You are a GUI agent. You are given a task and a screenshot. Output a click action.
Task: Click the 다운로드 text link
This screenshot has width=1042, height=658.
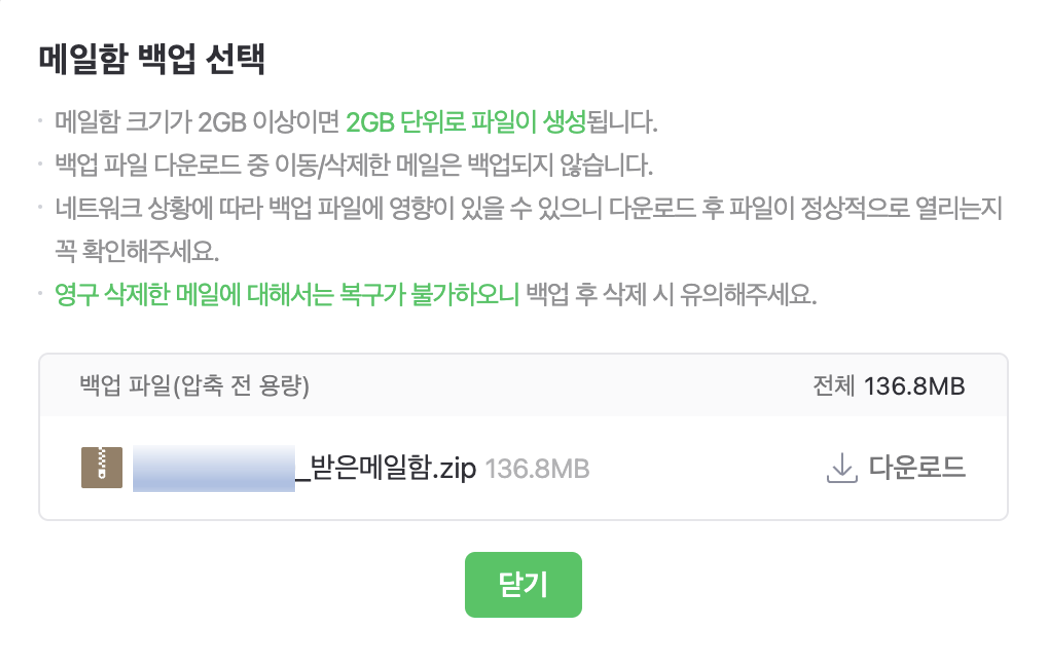917,467
